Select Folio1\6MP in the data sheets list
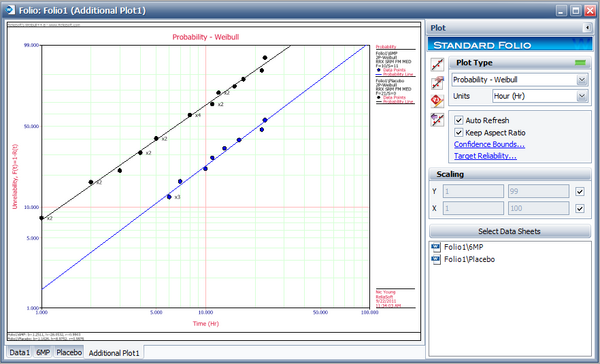The width and height of the screenshot is (600, 364). coord(463,247)
